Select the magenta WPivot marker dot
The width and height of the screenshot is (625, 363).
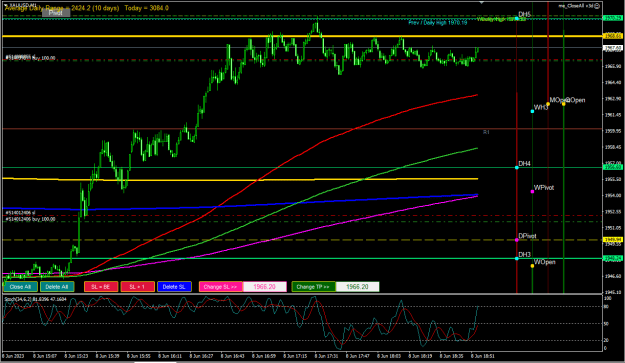tap(532, 192)
